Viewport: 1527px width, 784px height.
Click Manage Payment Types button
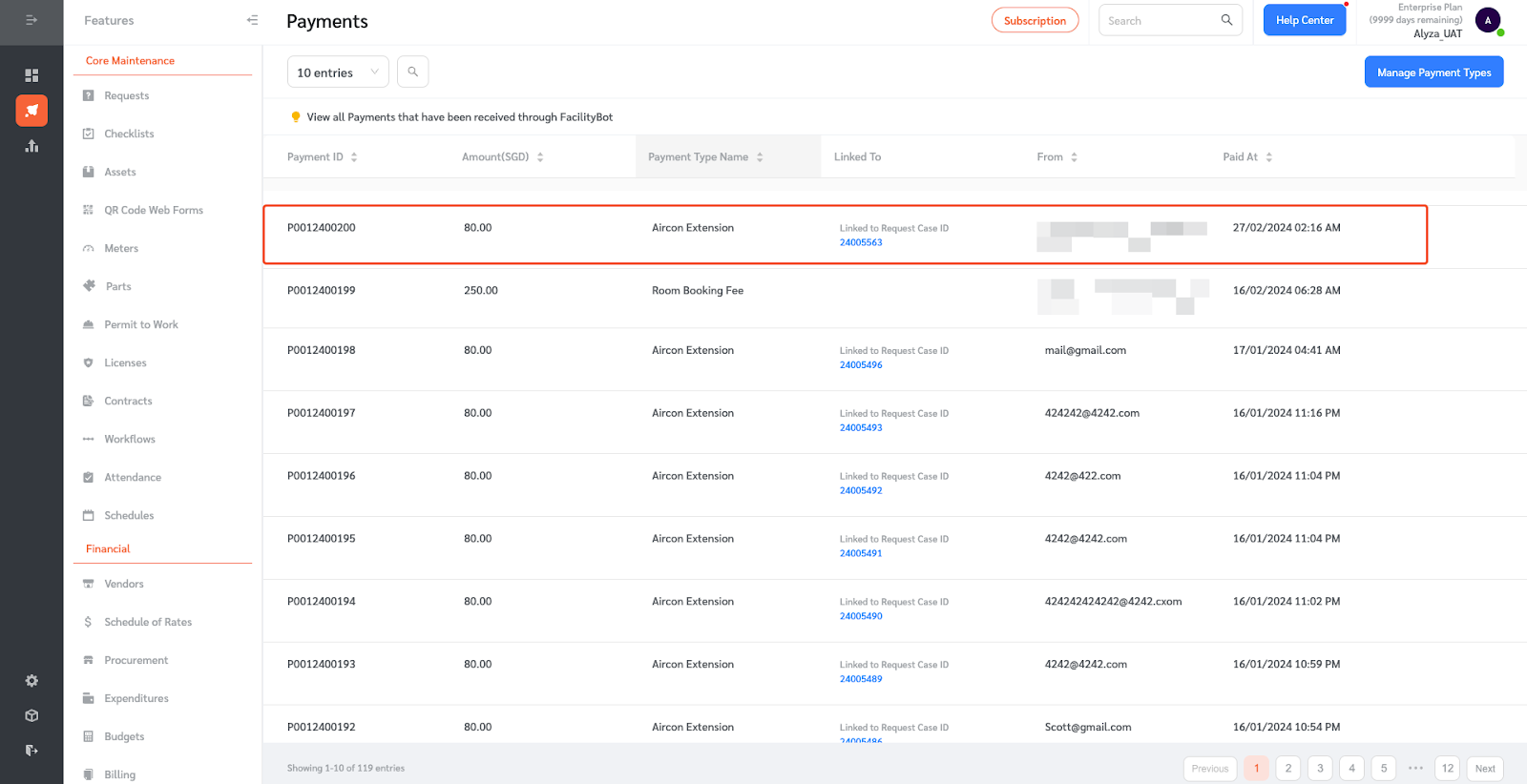pos(1433,72)
